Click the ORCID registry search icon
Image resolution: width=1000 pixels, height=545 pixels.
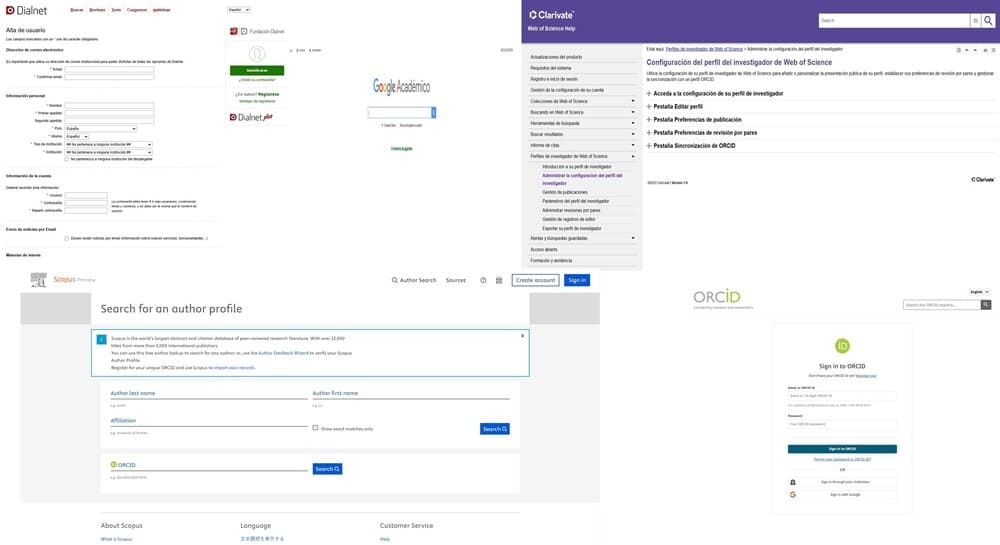coord(986,305)
